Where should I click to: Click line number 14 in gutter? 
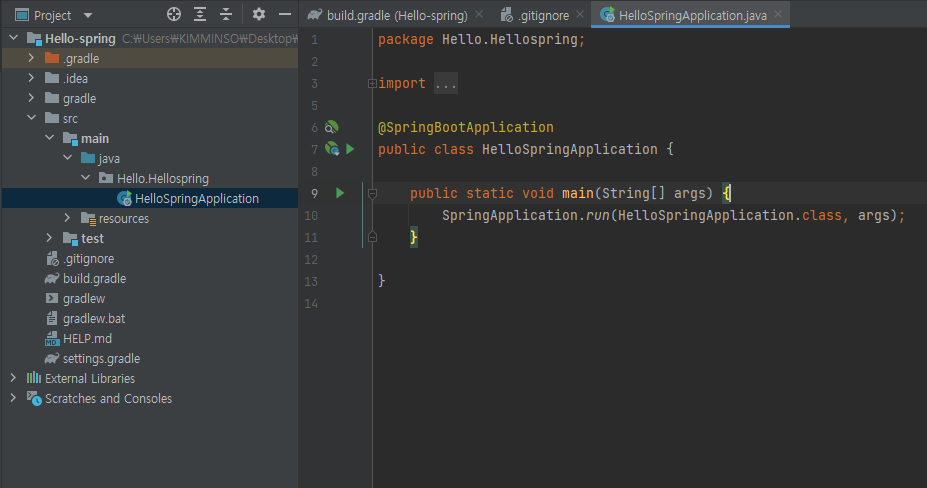(x=311, y=303)
